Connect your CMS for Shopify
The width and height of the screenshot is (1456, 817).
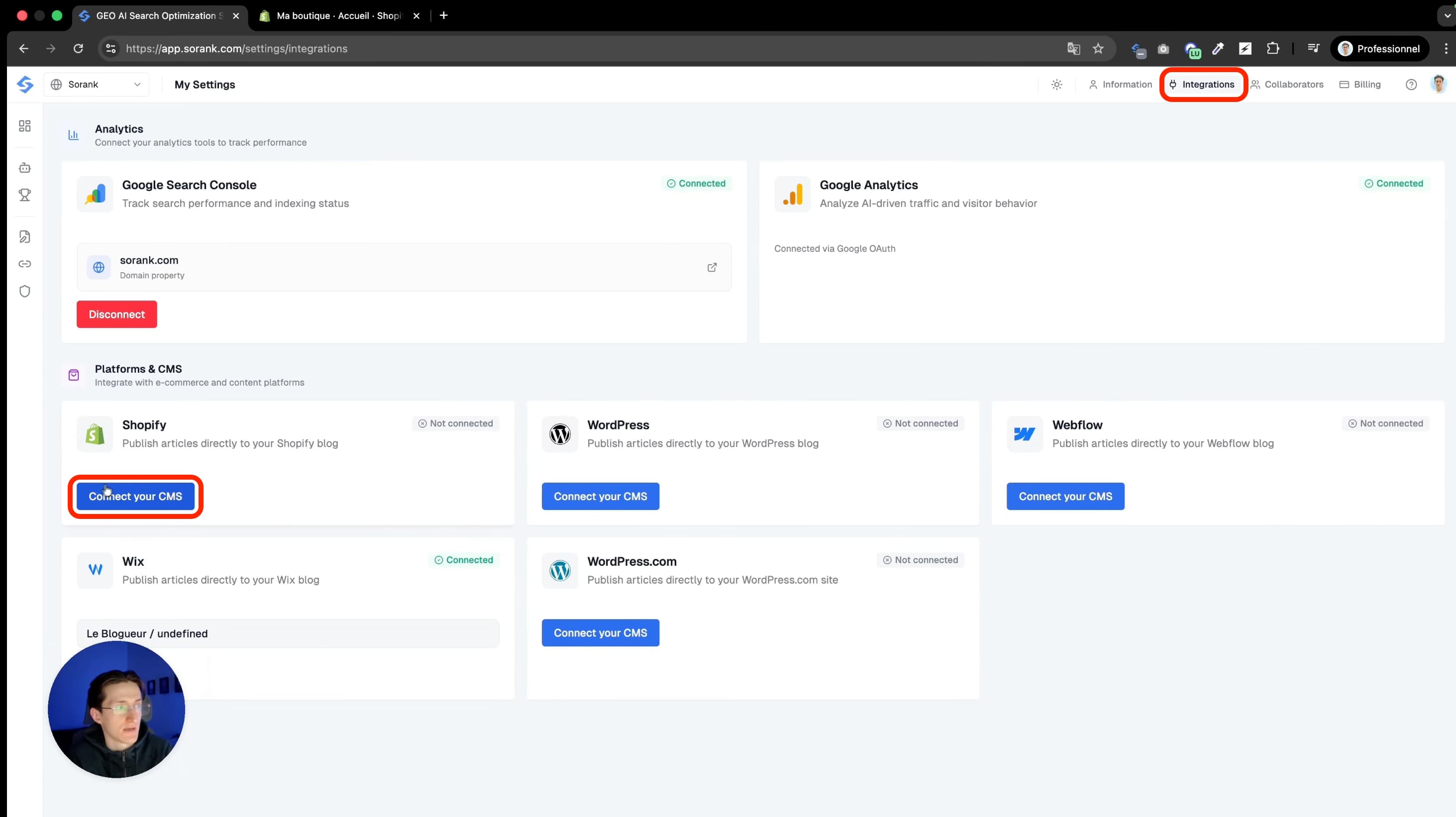pos(136,496)
